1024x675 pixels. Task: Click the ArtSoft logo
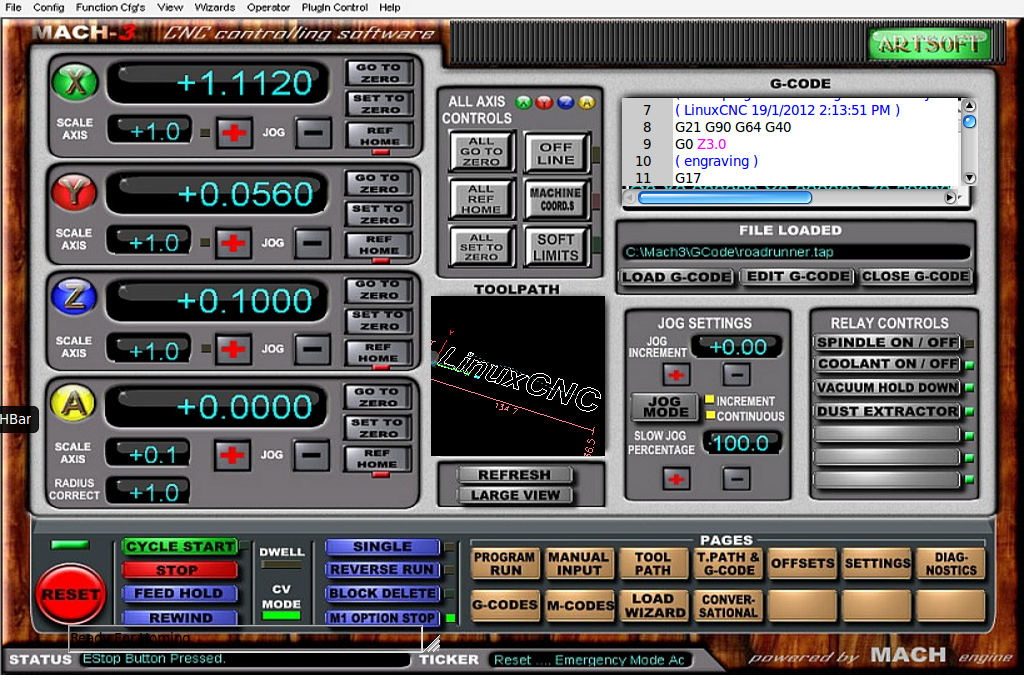tap(929, 44)
